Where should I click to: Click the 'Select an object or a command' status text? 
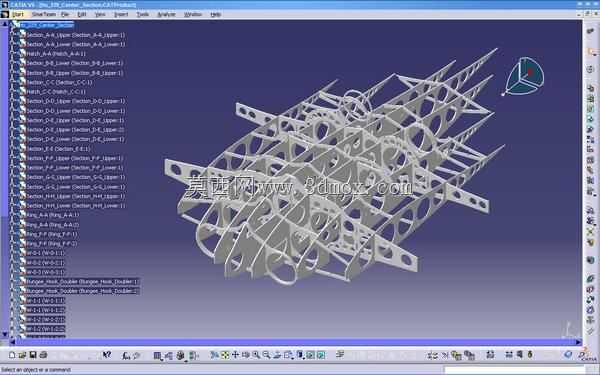(x=36, y=370)
